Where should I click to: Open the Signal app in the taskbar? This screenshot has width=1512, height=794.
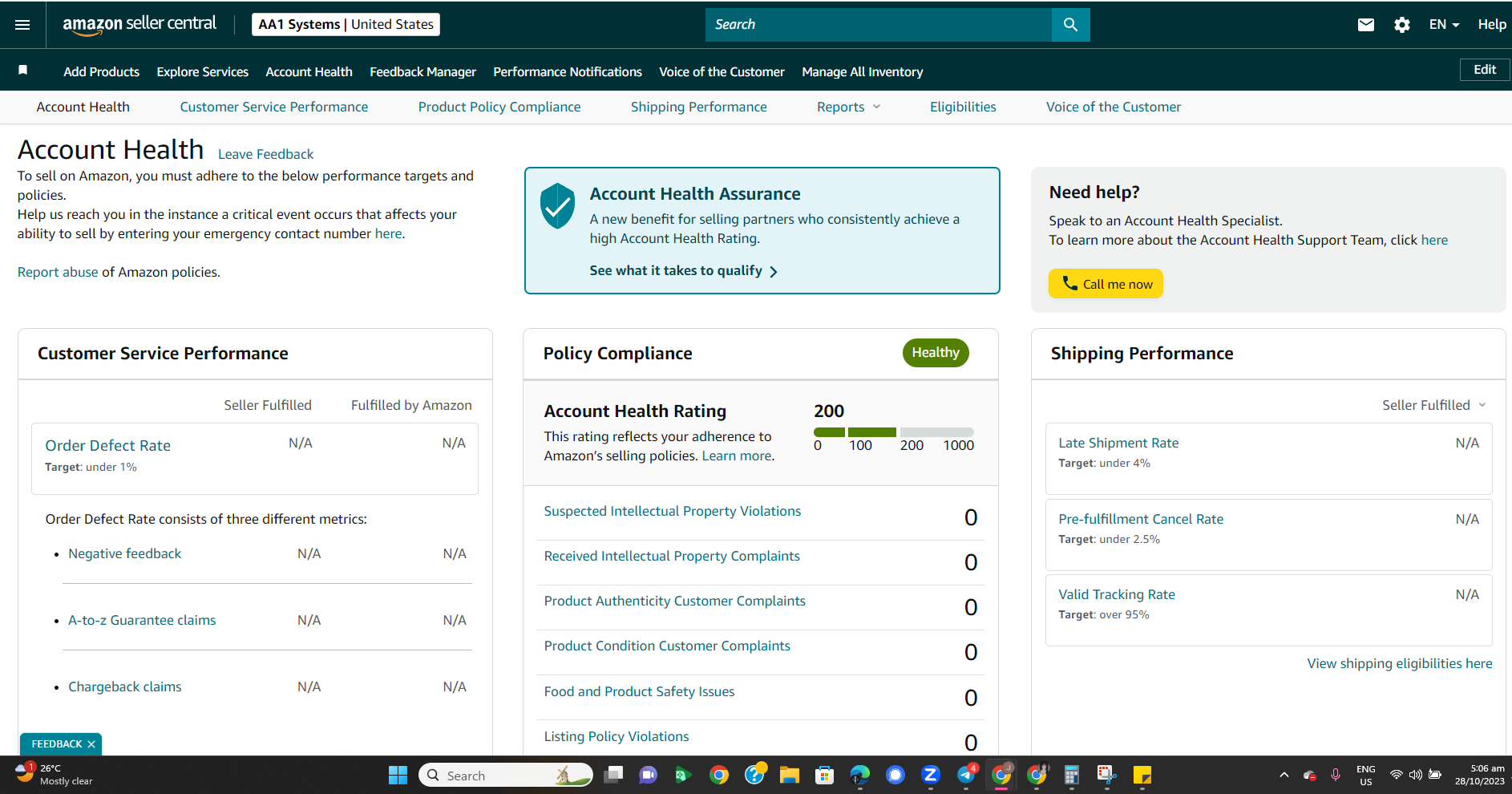point(895,775)
